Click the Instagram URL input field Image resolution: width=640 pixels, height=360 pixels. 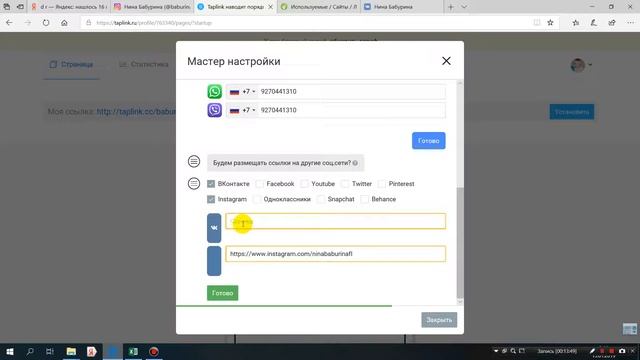[336, 254]
